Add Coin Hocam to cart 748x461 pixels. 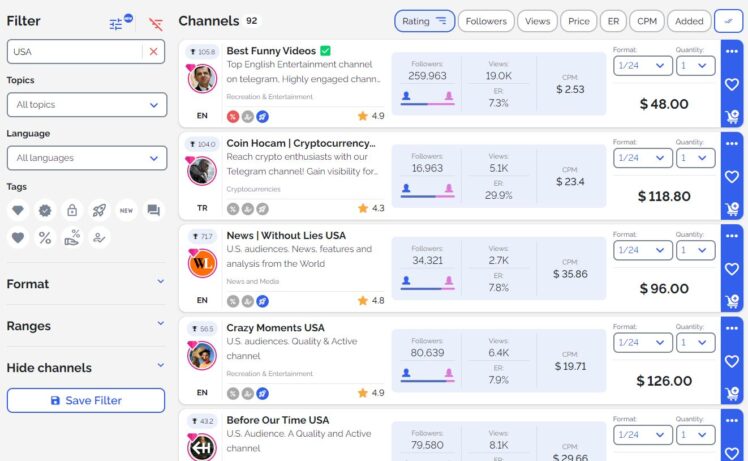coord(732,209)
